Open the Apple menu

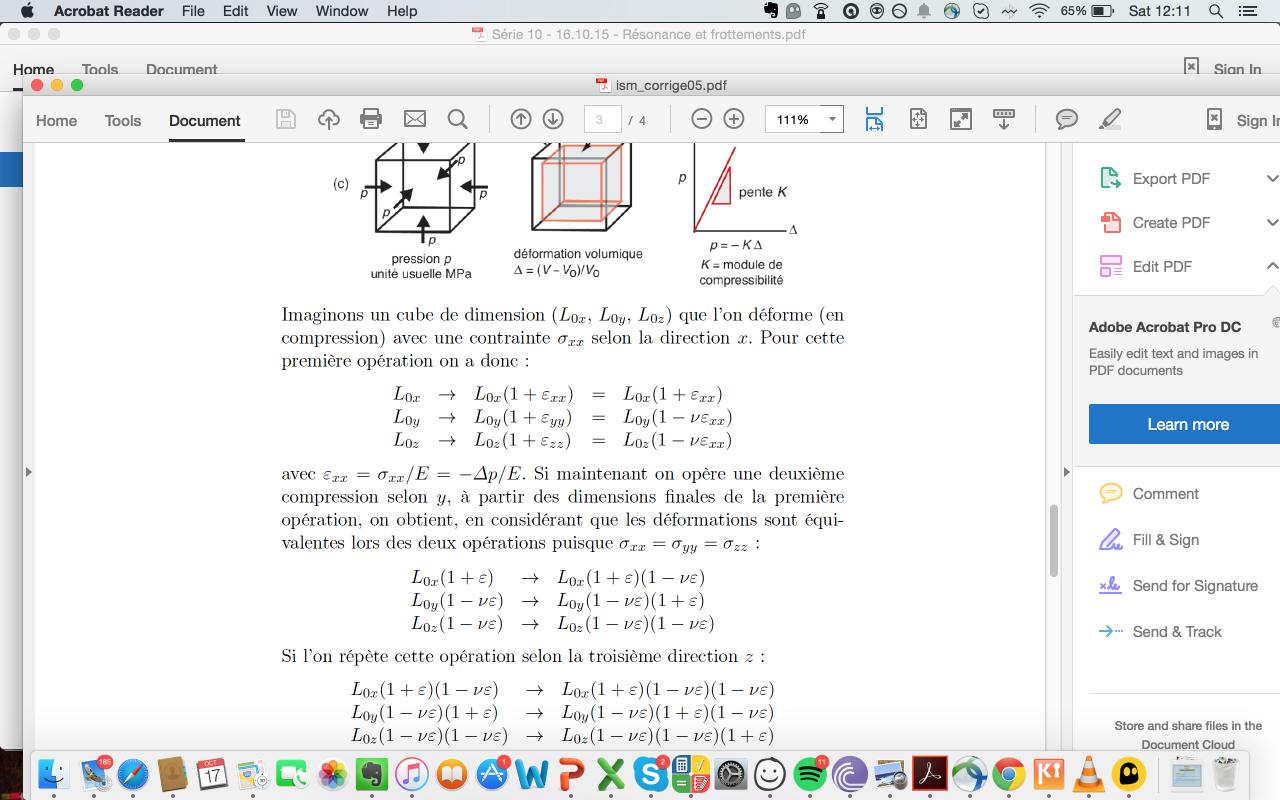[x=27, y=11]
